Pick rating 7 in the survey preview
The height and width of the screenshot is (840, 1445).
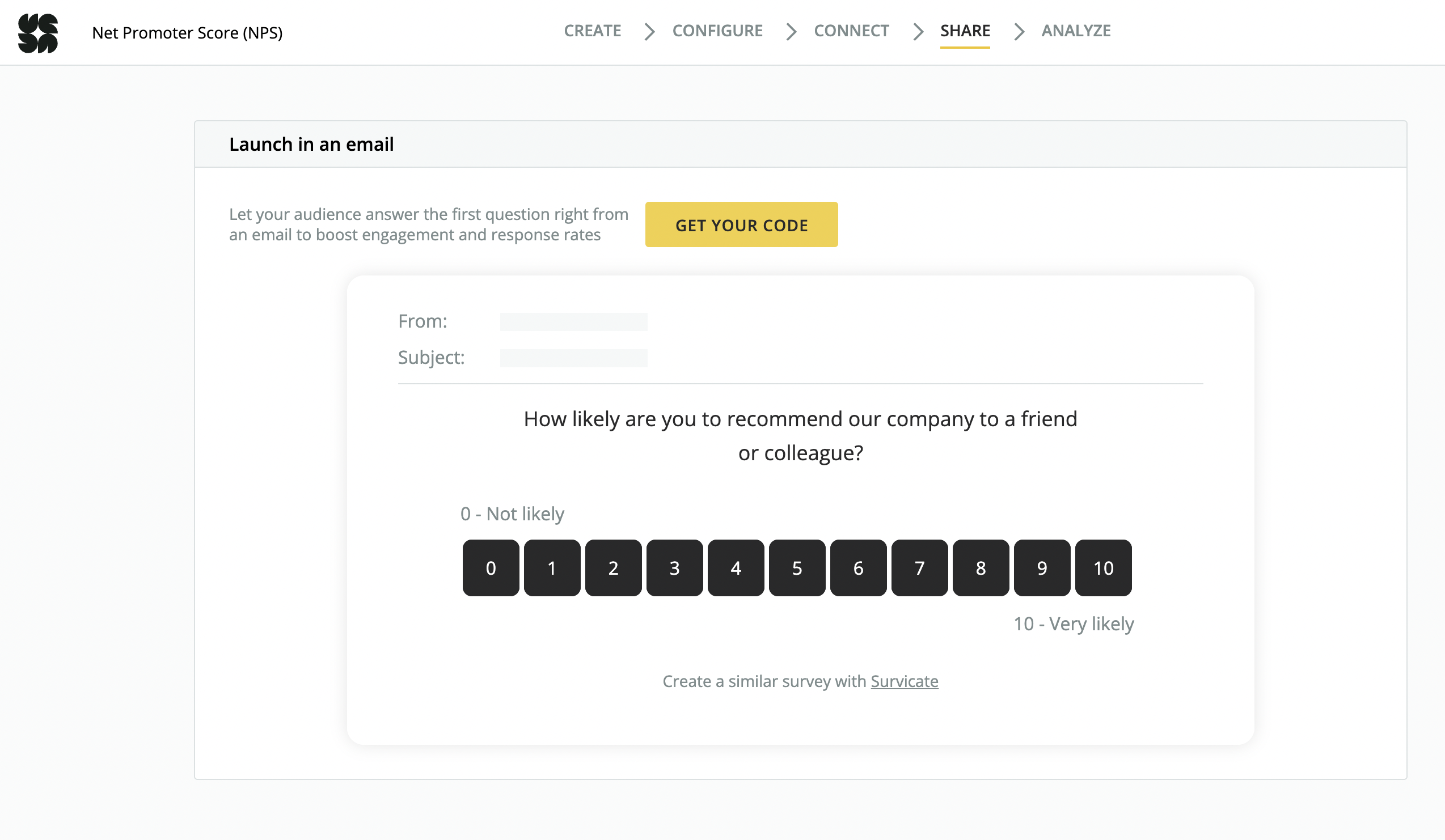click(919, 568)
